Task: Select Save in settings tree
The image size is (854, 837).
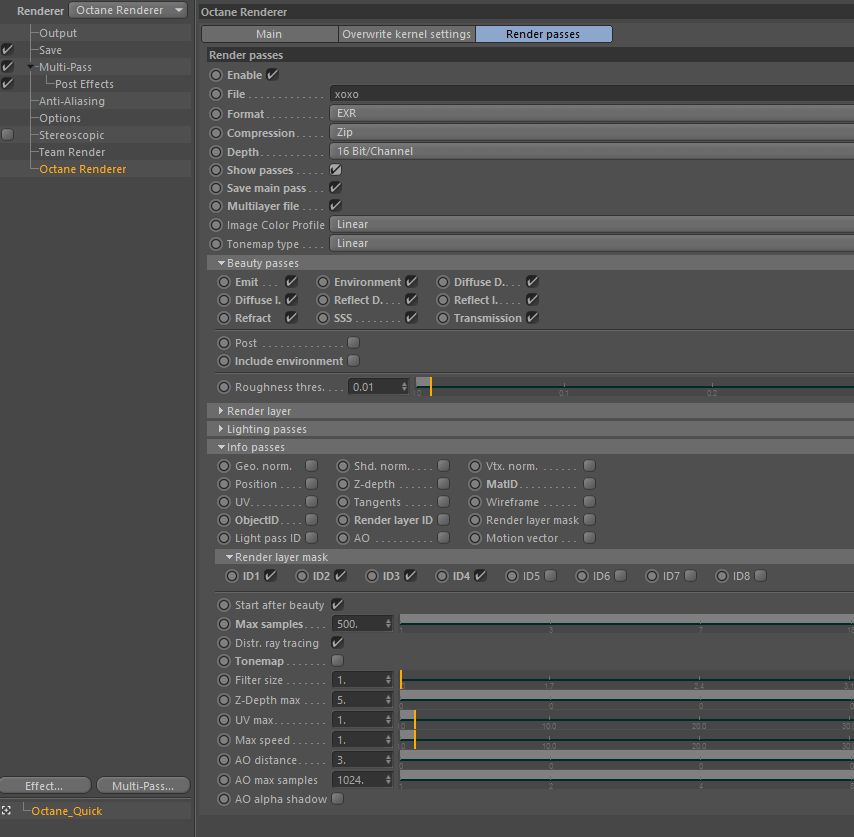Action: (x=50, y=50)
